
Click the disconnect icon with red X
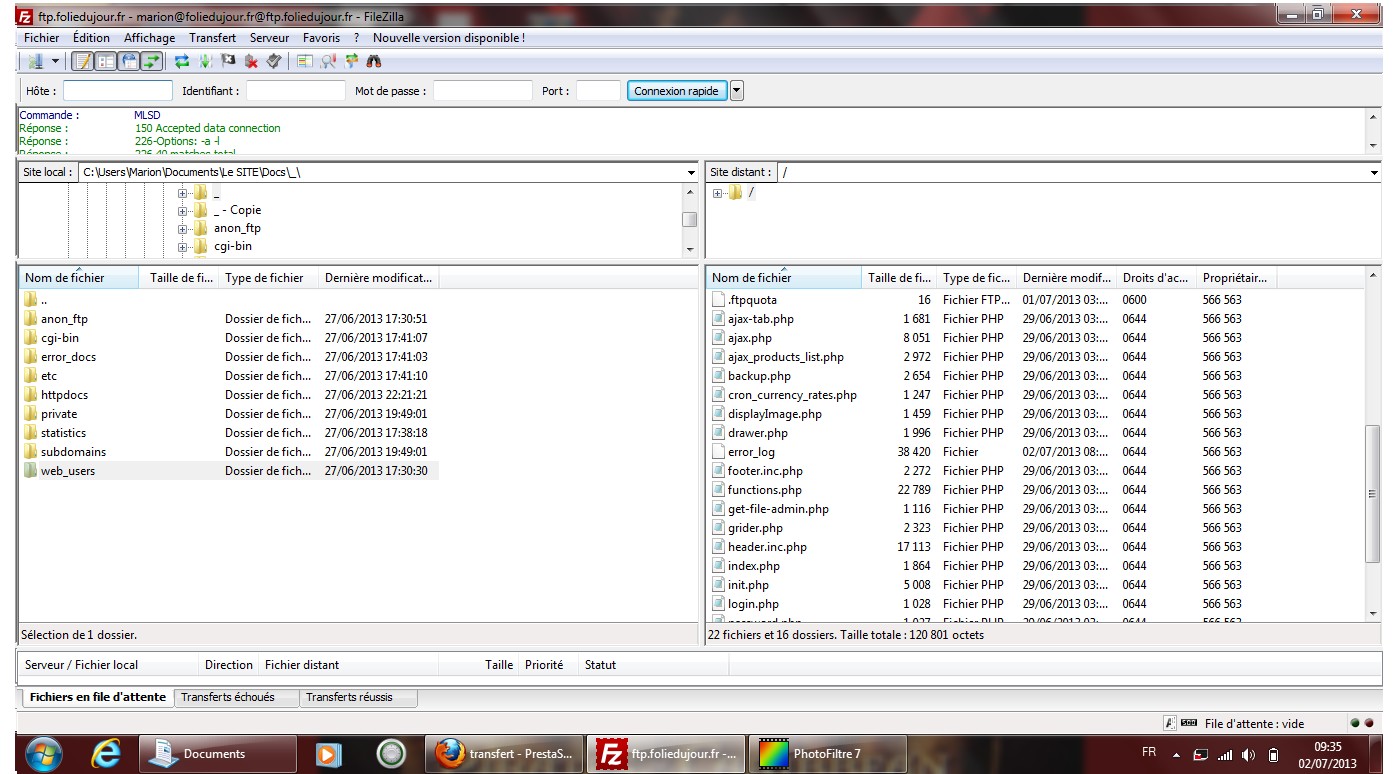click(251, 62)
